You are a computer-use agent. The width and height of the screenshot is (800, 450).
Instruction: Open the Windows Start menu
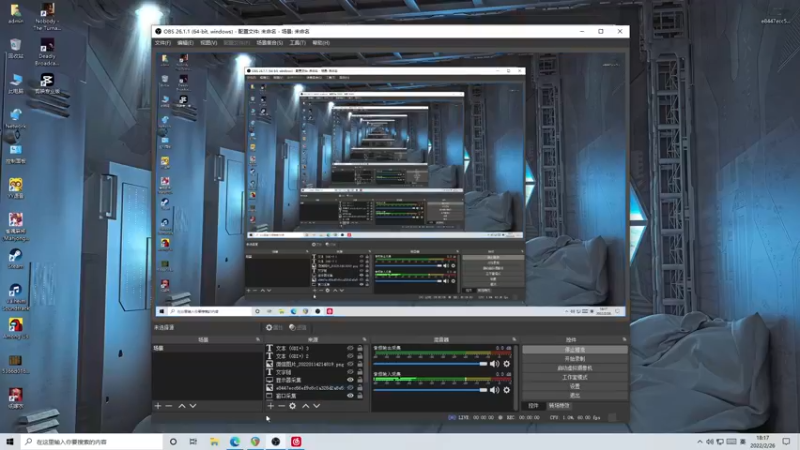coord(10,442)
